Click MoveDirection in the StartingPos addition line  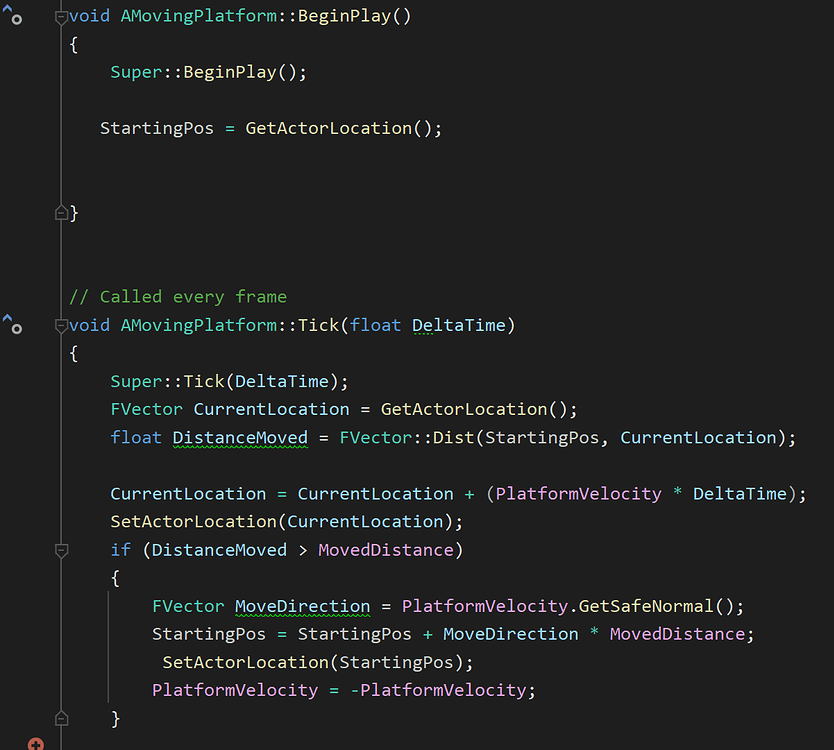point(511,634)
